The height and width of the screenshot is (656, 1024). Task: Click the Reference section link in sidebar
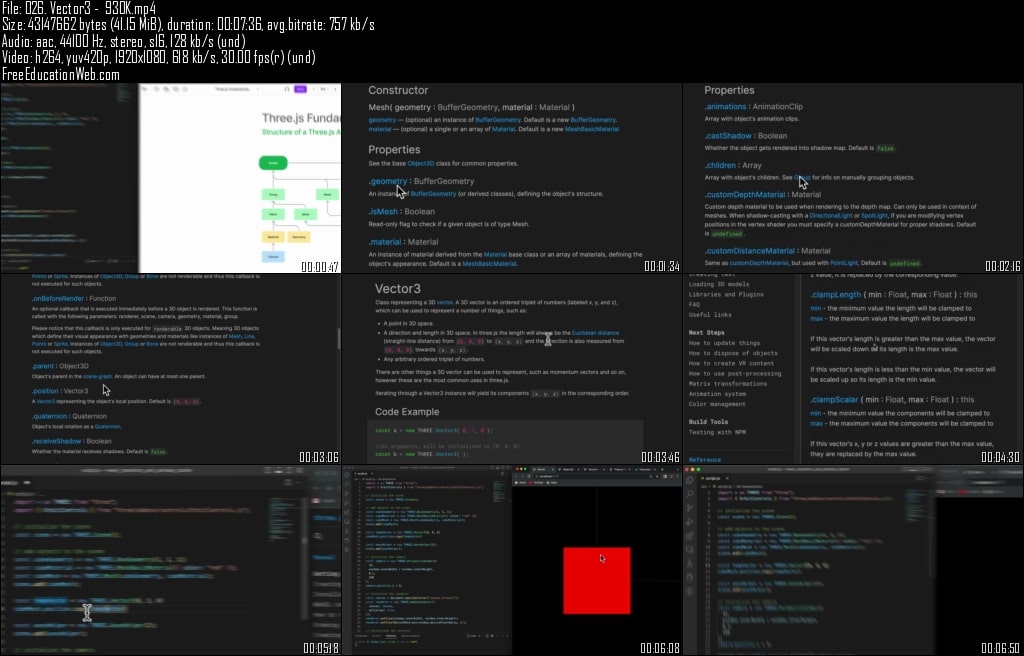[705, 460]
